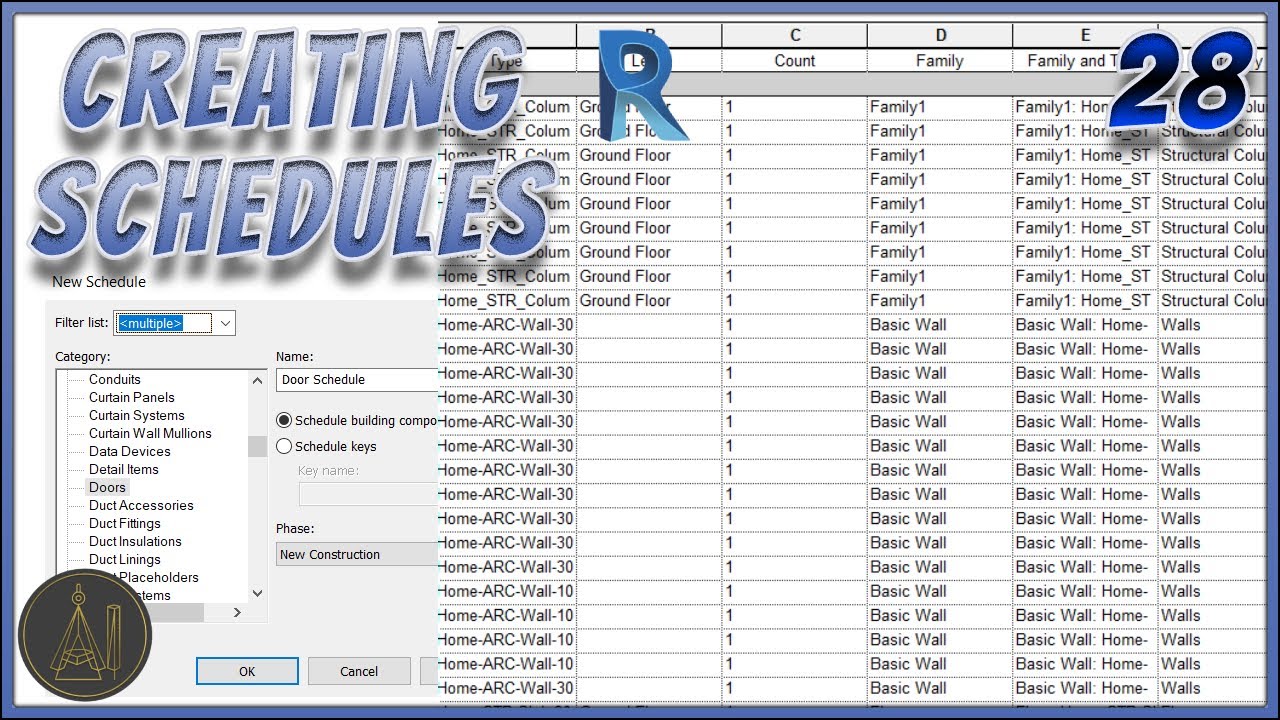Viewport: 1280px width, 720px height.
Task: Click the round compass channel logo
Action: pyautogui.click(x=85, y=635)
